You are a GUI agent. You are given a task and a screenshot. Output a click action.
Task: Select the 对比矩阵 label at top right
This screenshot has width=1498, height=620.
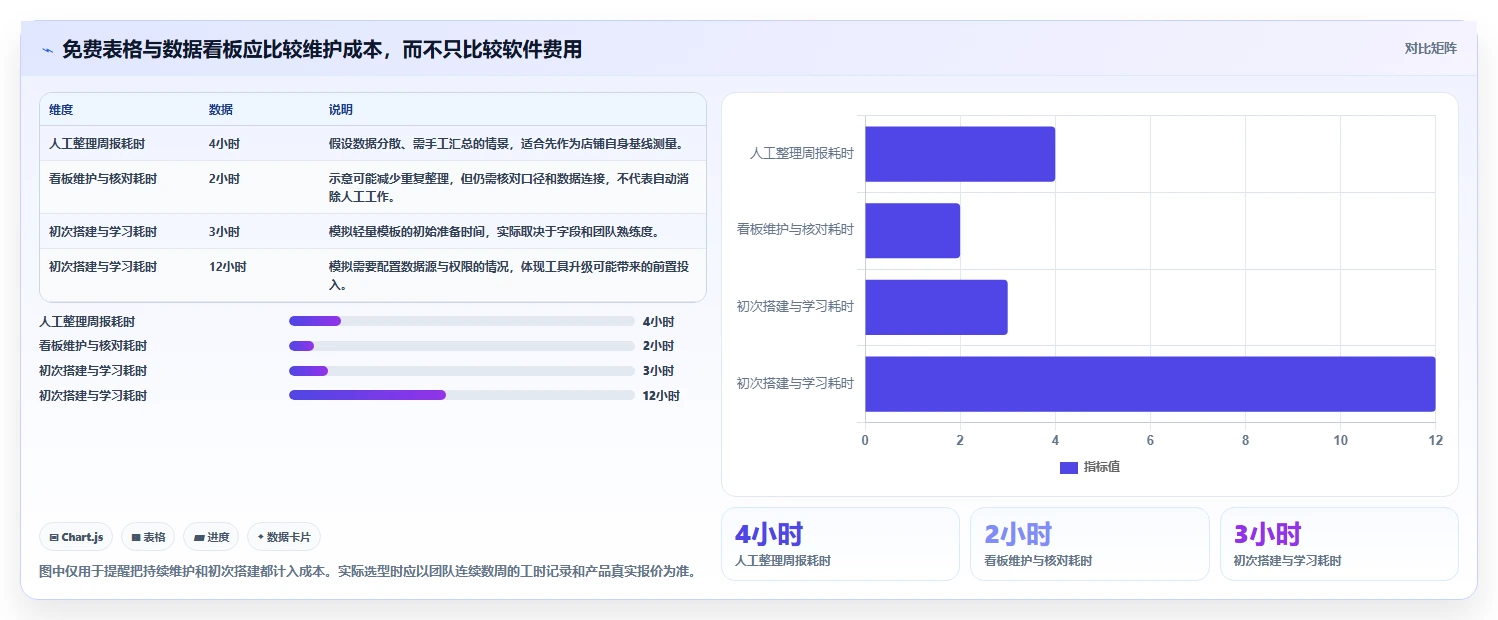coord(1430,48)
